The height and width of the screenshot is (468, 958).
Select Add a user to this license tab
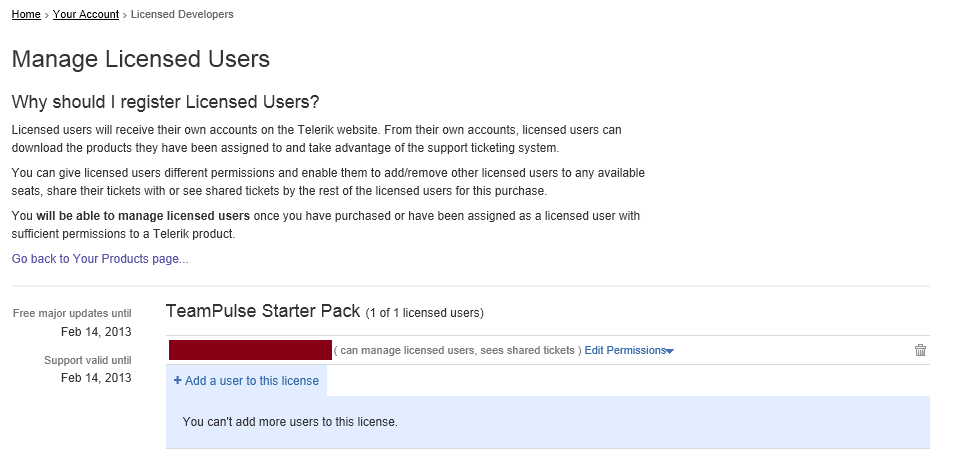[x=246, y=381]
